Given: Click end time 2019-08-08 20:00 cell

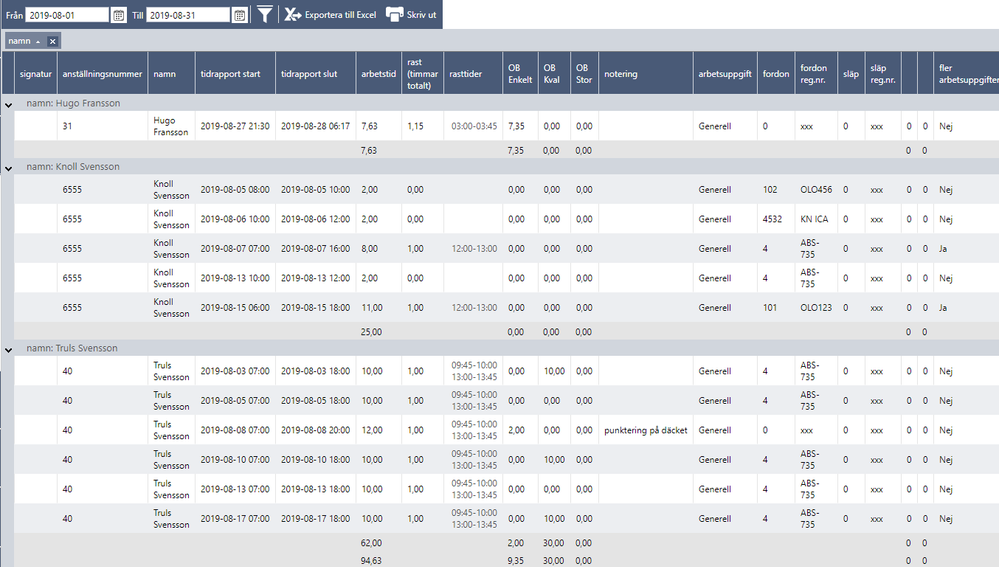Looking at the screenshot, I should click(x=315, y=430).
